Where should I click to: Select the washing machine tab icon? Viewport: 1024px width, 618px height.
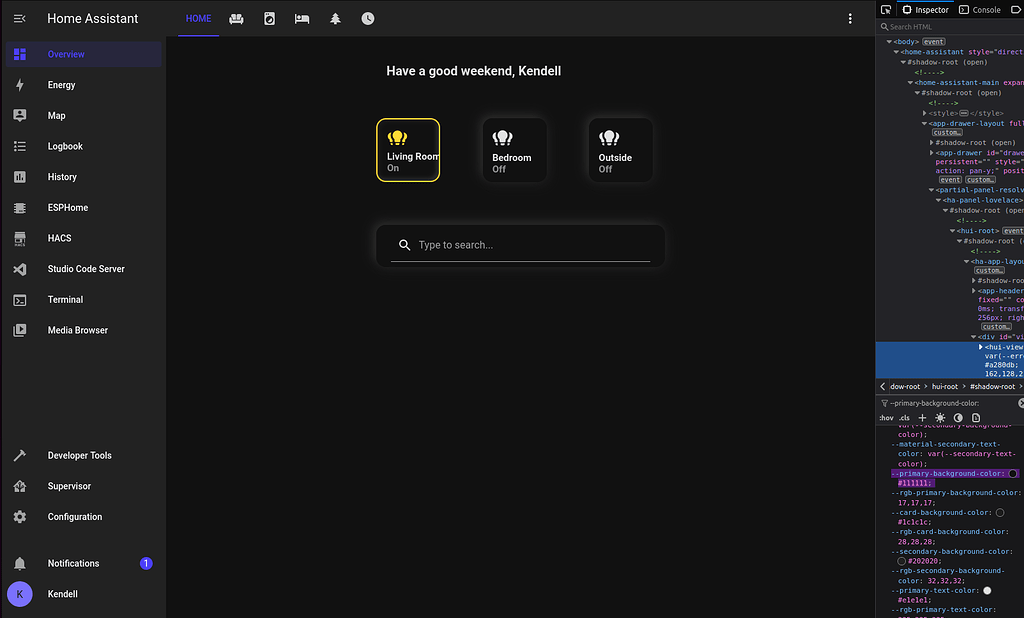click(x=270, y=18)
